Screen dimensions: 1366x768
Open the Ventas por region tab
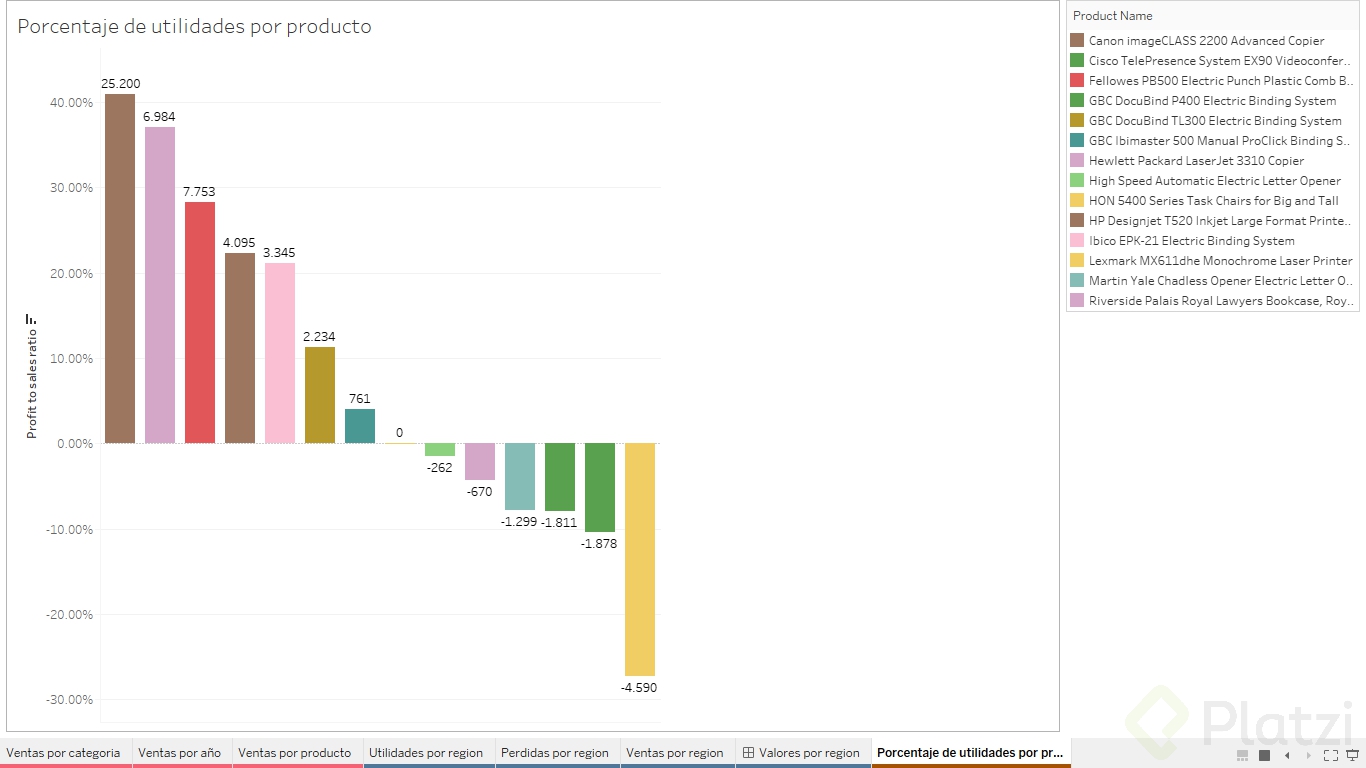[x=677, y=753]
